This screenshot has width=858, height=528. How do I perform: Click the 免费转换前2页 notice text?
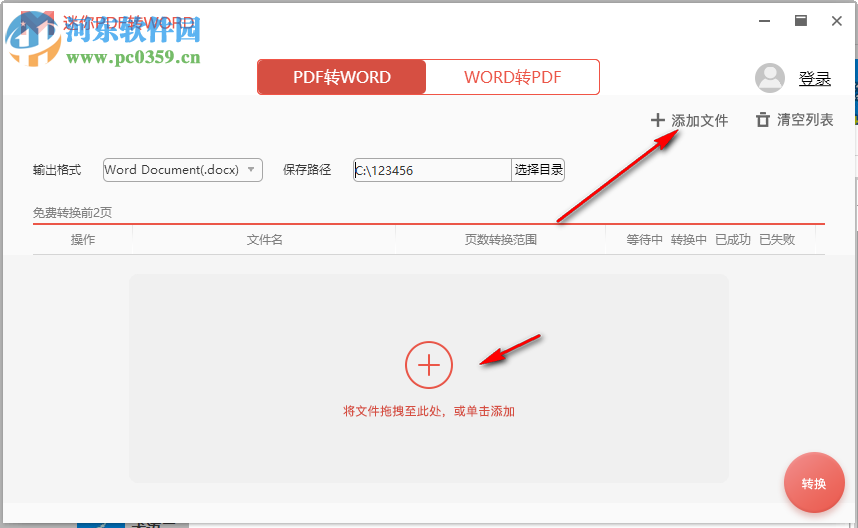pos(72,212)
